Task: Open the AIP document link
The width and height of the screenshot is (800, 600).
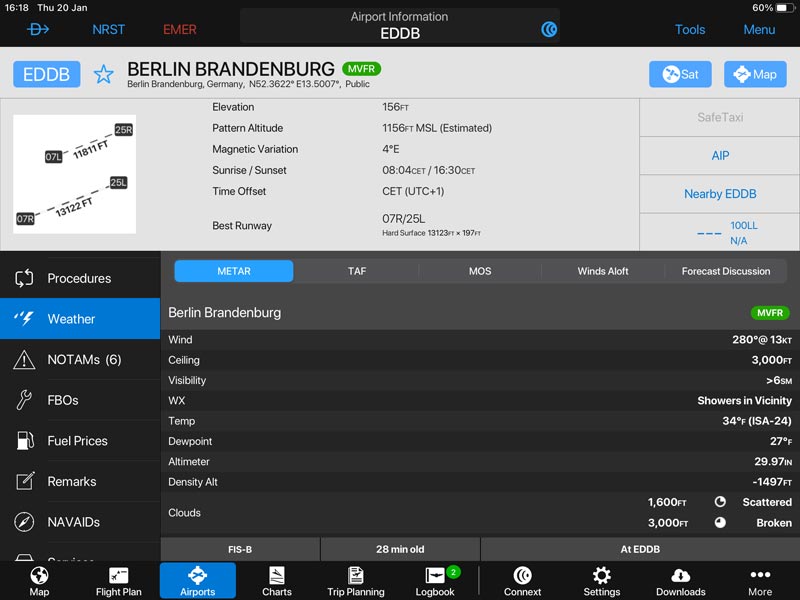Action: coord(720,156)
